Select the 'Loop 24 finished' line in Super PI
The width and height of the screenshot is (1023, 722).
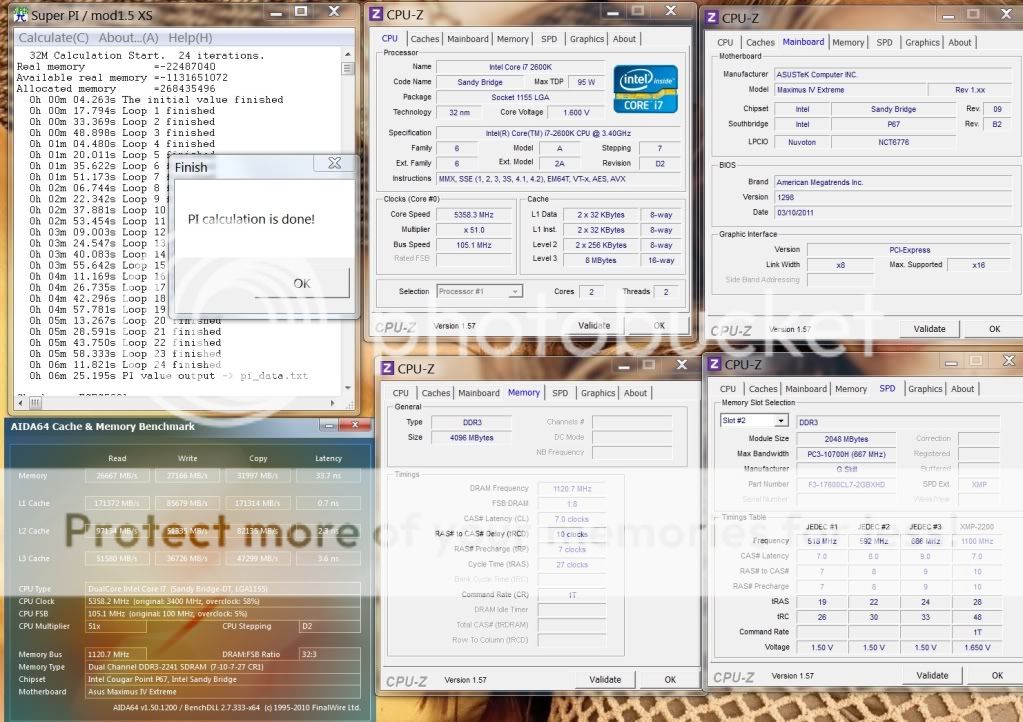point(125,365)
